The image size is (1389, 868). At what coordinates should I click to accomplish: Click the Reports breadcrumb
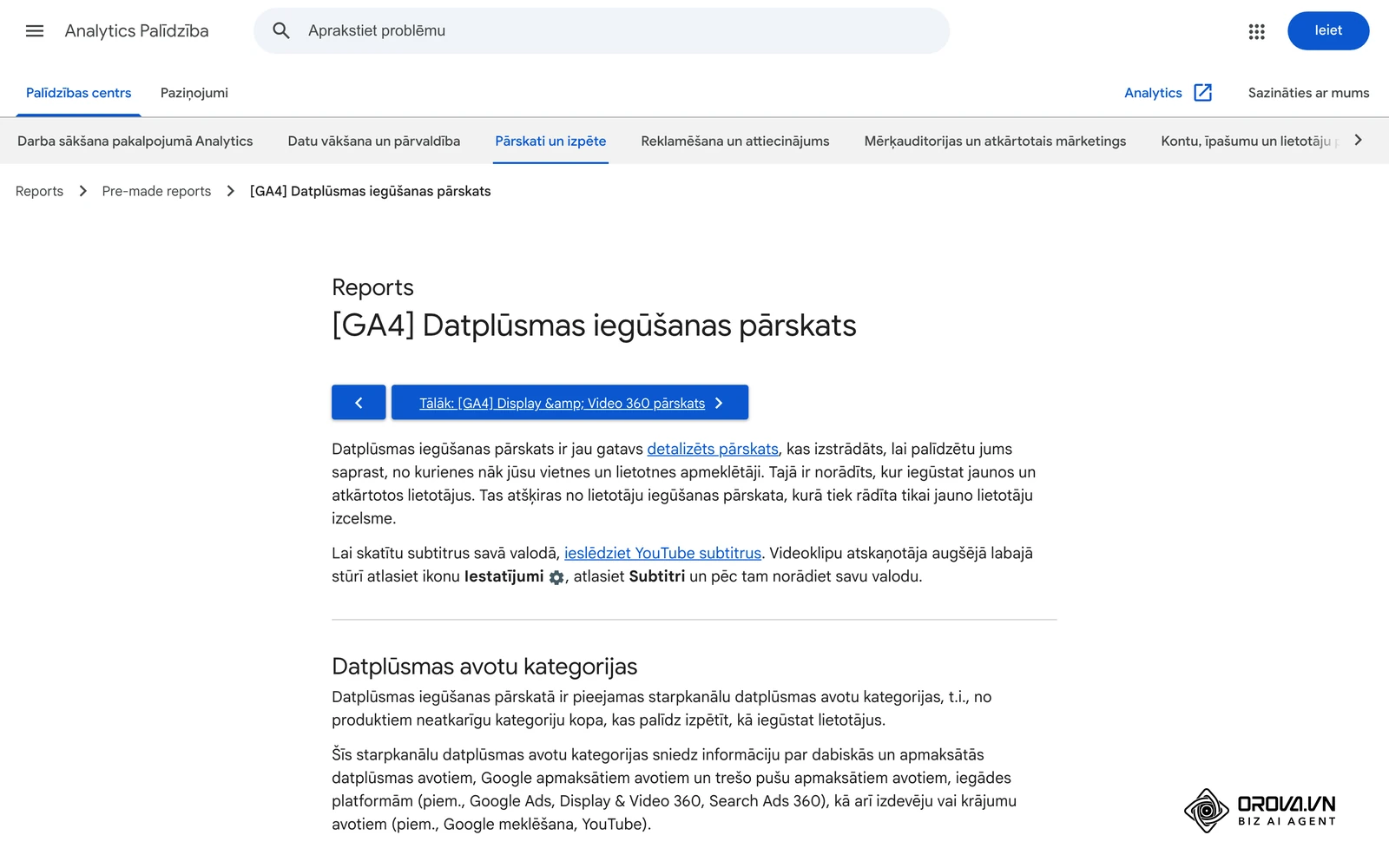39,191
